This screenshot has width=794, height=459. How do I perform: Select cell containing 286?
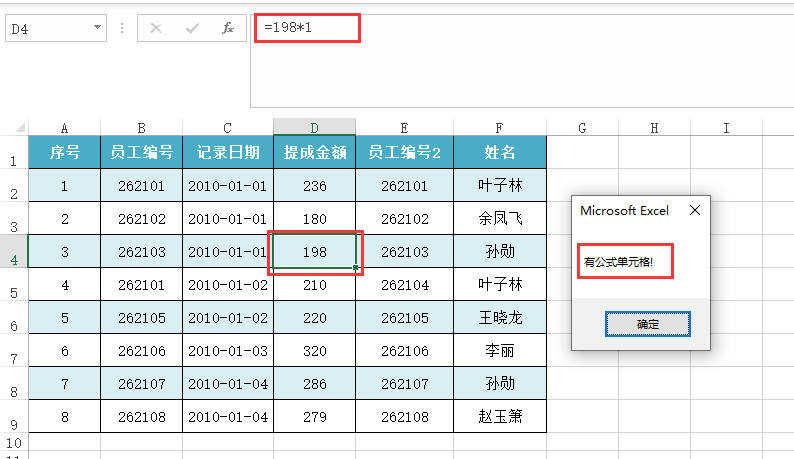[314, 384]
